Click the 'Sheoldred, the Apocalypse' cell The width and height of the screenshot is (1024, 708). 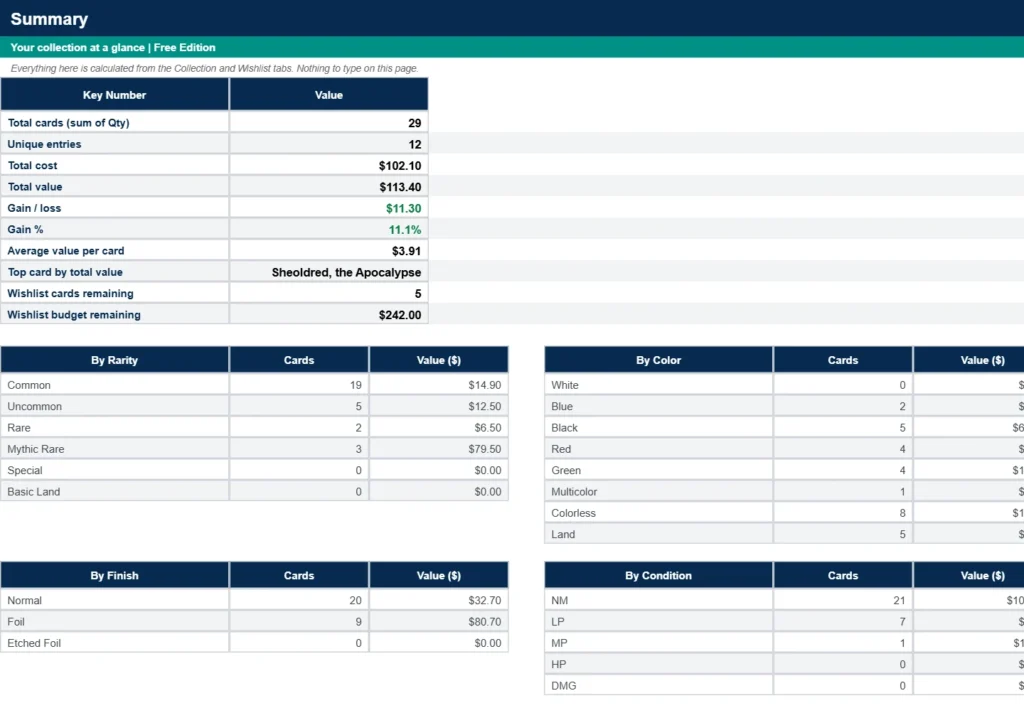coord(328,272)
